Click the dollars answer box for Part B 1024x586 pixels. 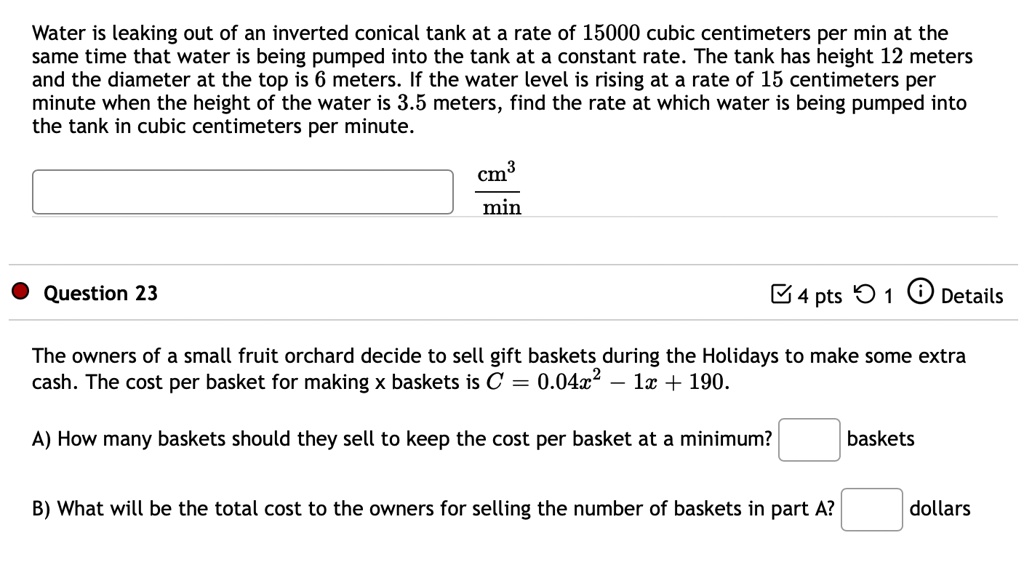point(871,509)
